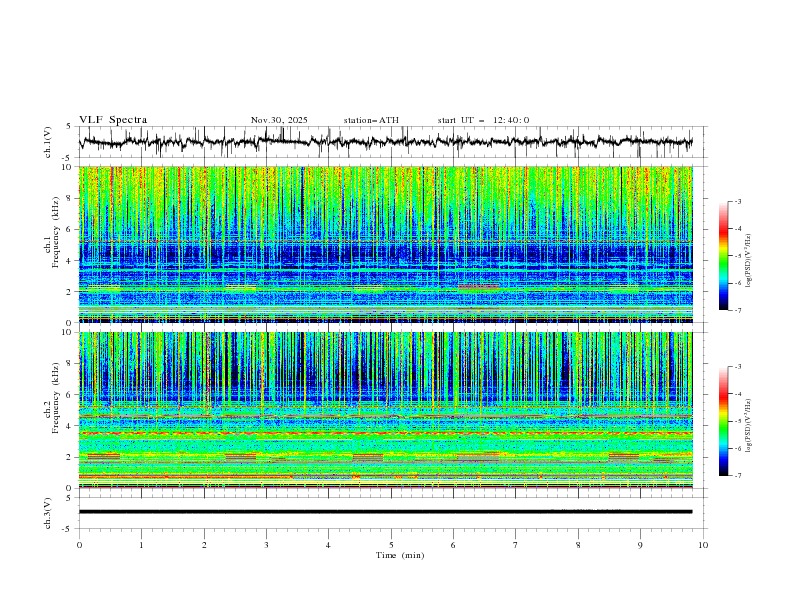
Task: Click the "station=ATH" header label
Action: tap(371, 120)
